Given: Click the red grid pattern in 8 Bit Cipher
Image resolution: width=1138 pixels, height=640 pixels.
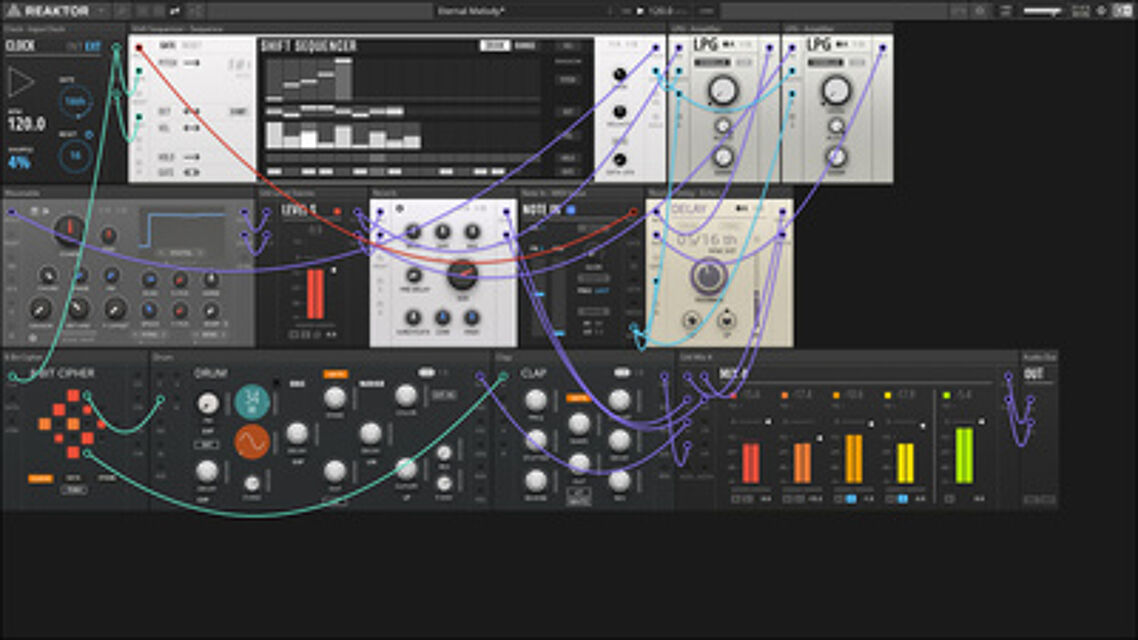Looking at the screenshot, I should pyautogui.click(x=72, y=424).
